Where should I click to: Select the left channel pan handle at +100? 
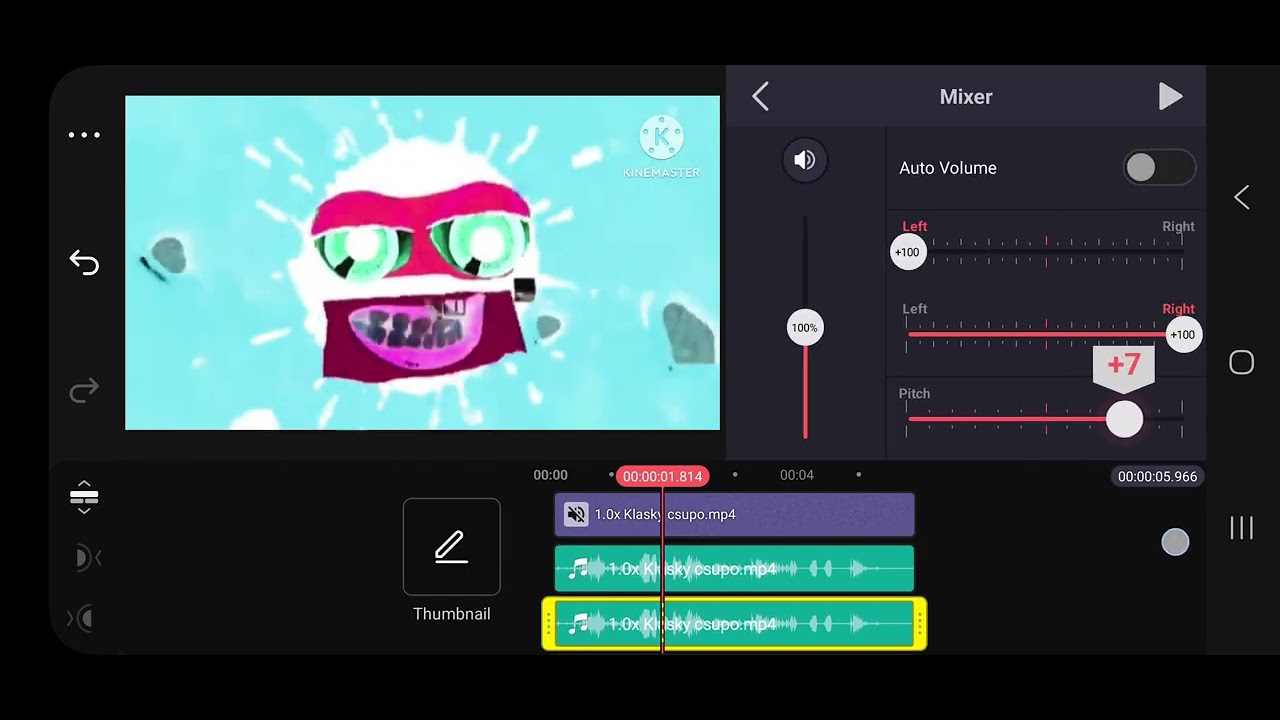pyautogui.click(x=907, y=252)
